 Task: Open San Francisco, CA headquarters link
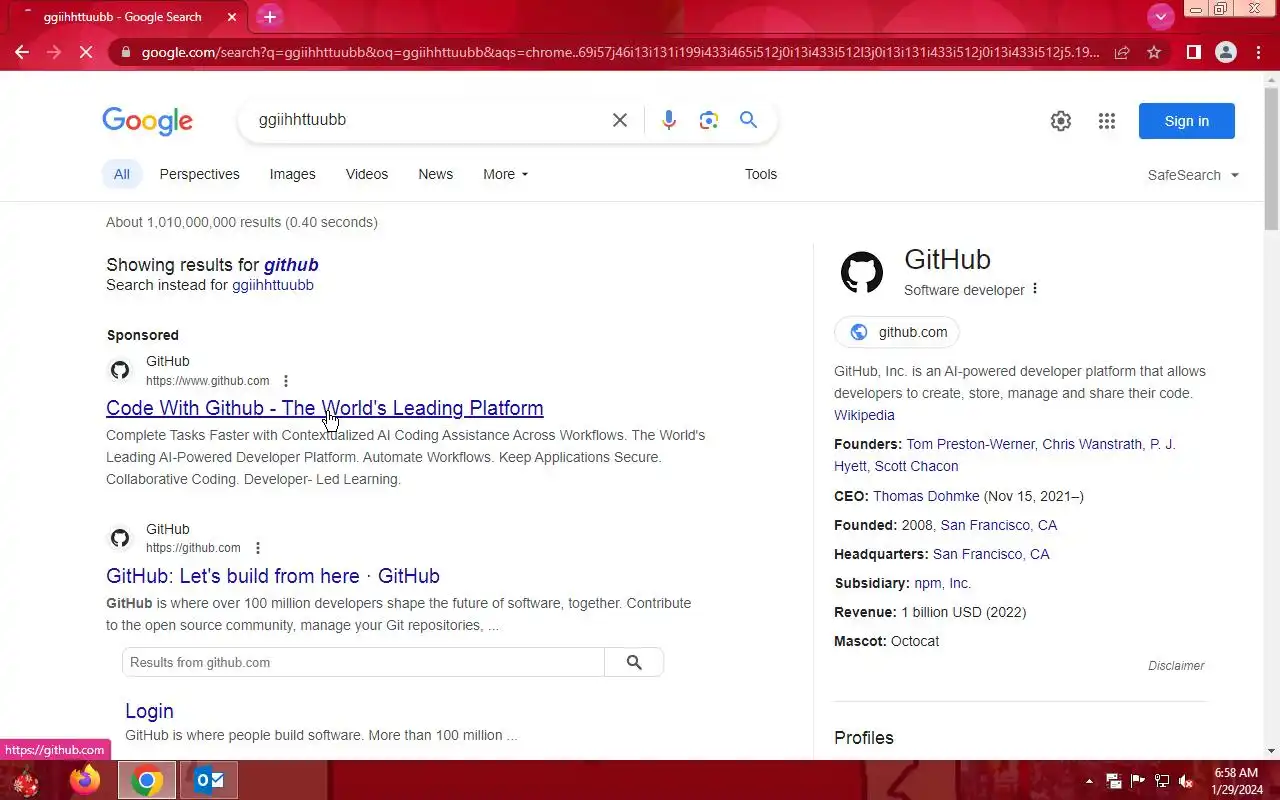[991, 554]
